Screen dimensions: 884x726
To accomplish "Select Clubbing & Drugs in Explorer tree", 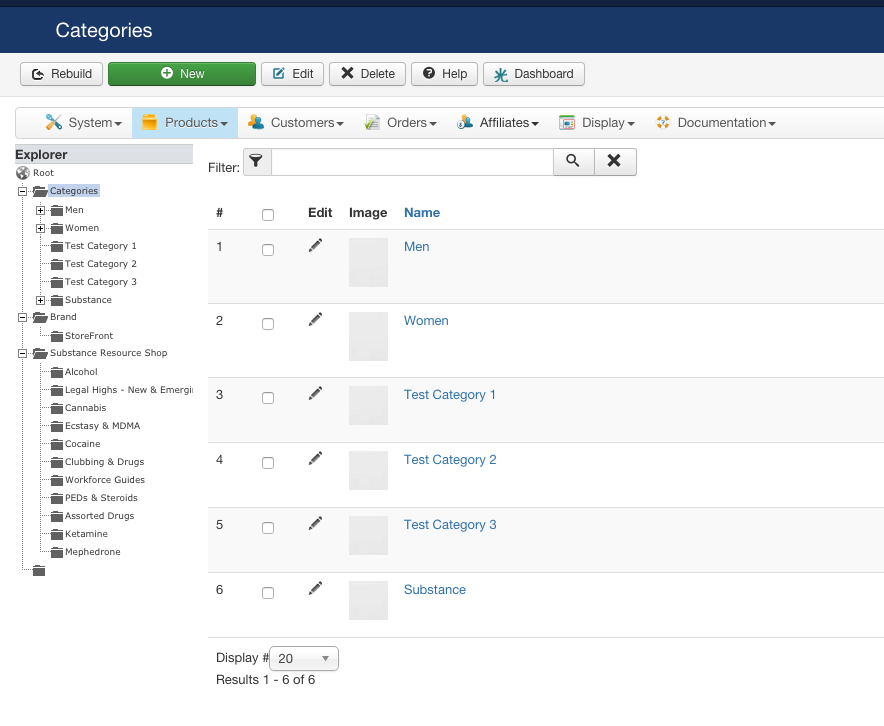I will click(x=104, y=462).
